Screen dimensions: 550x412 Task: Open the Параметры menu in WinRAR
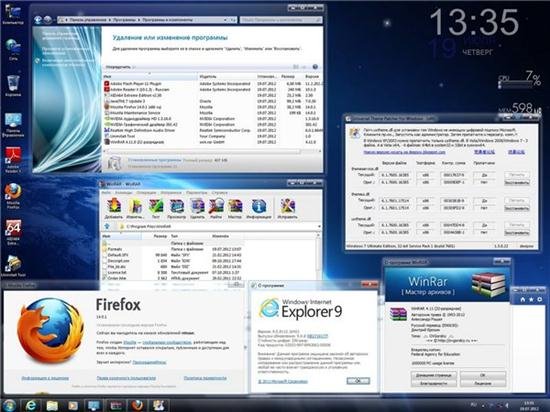pyautogui.click(x=196, y=193)
